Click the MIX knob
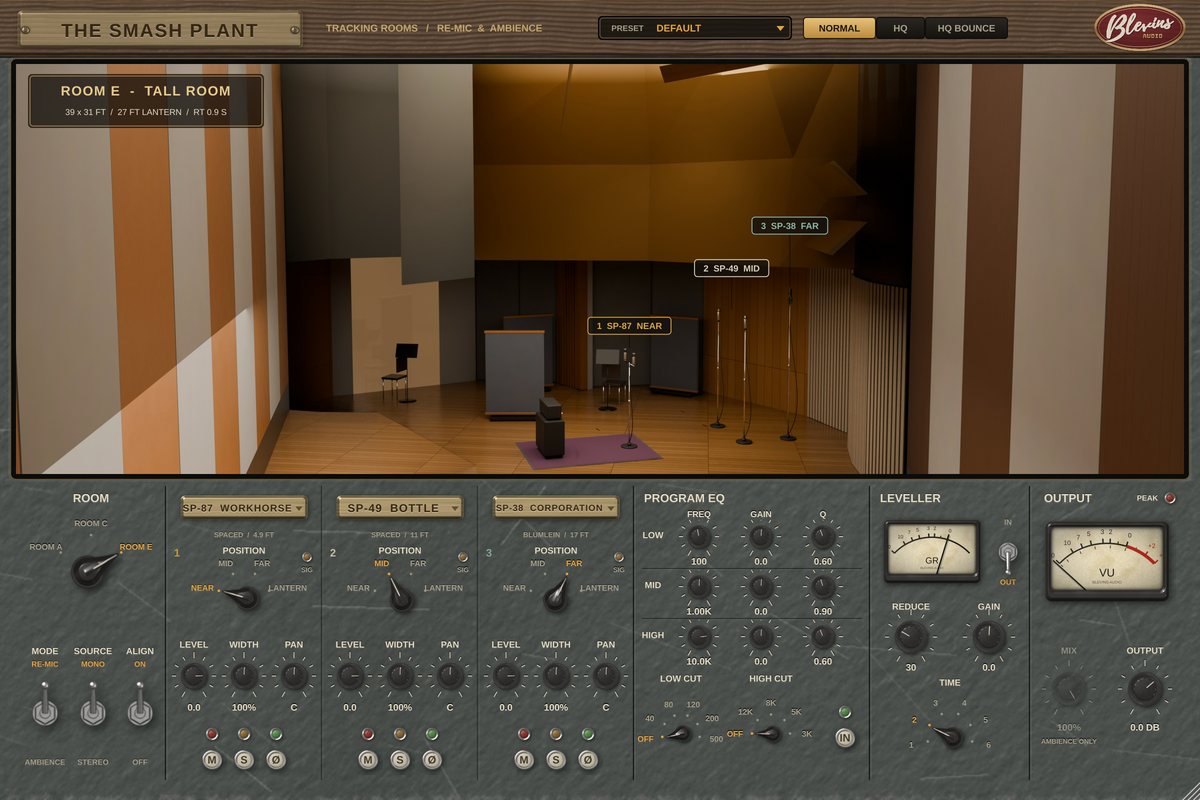 1069,689
